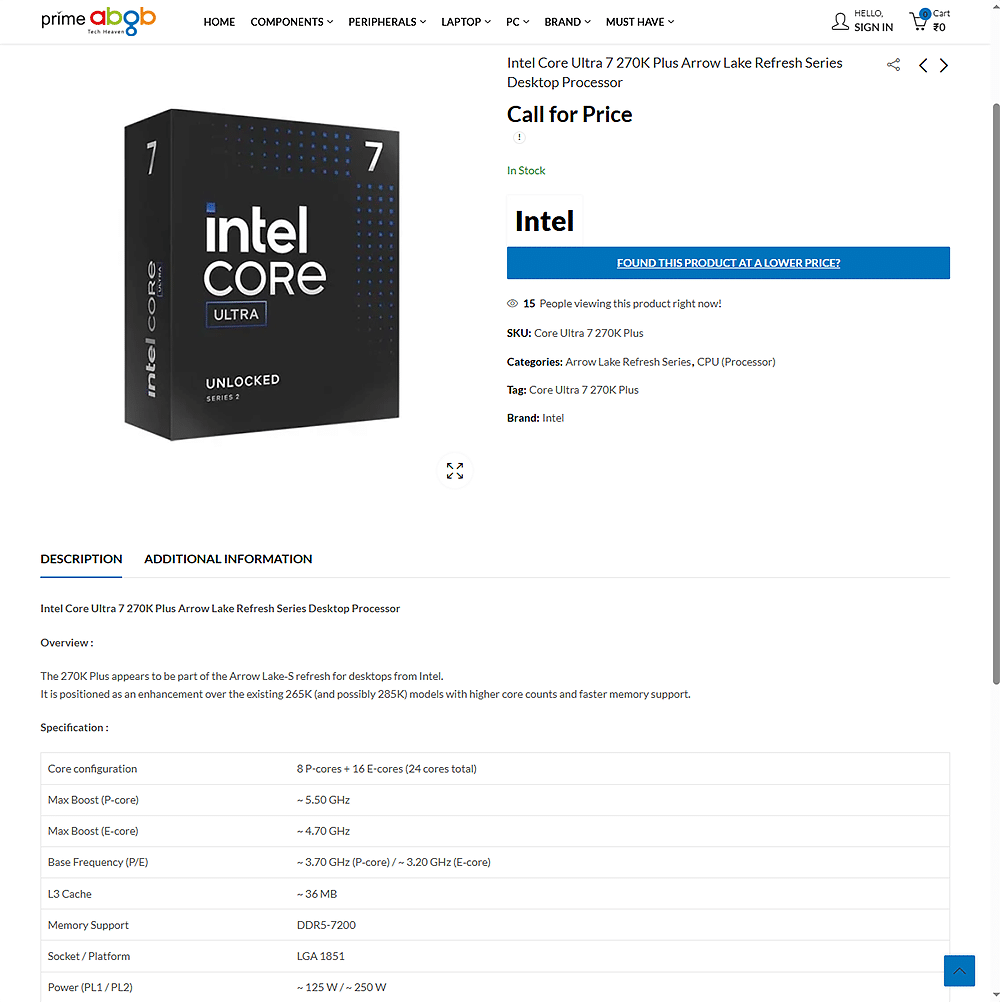Switch to the ADDITIONAL INFORMATION tab
The width and height of the screenshot is (1000, 1002).
(228, 559)
